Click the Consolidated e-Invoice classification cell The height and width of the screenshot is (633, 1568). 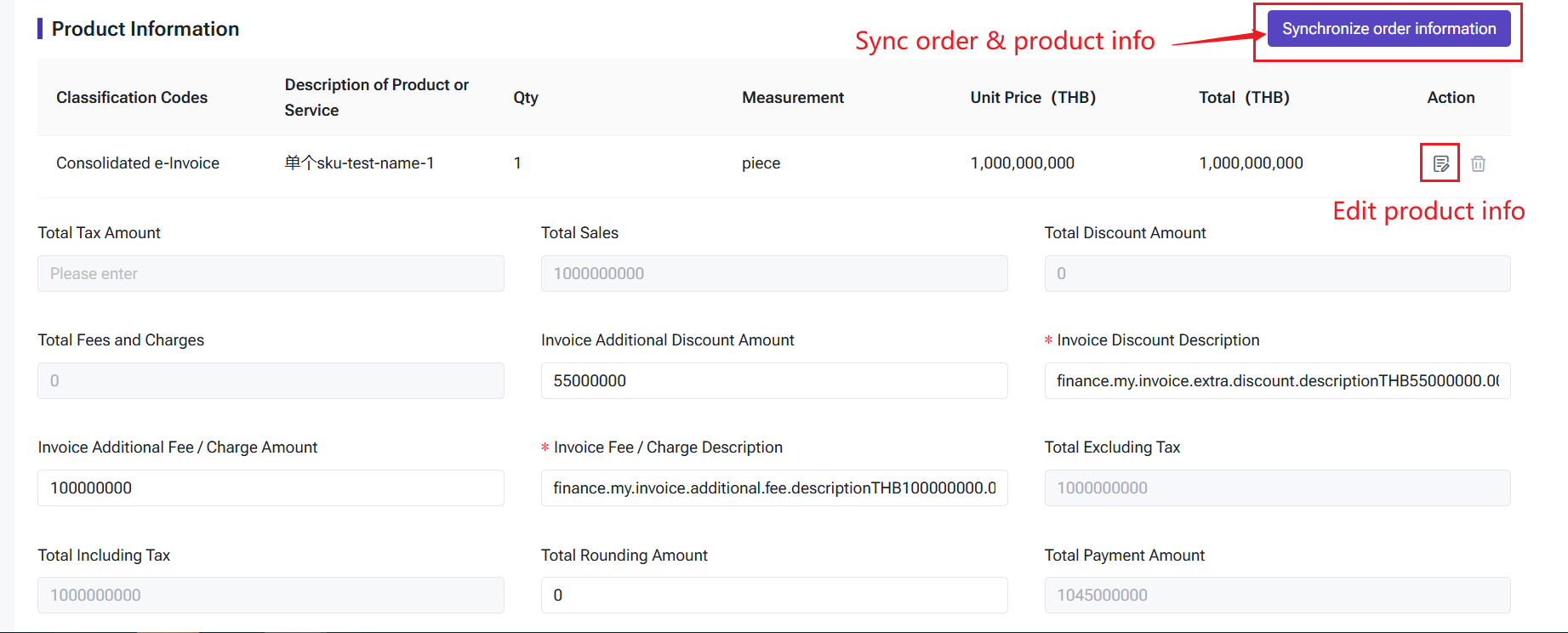click(138, 163)
